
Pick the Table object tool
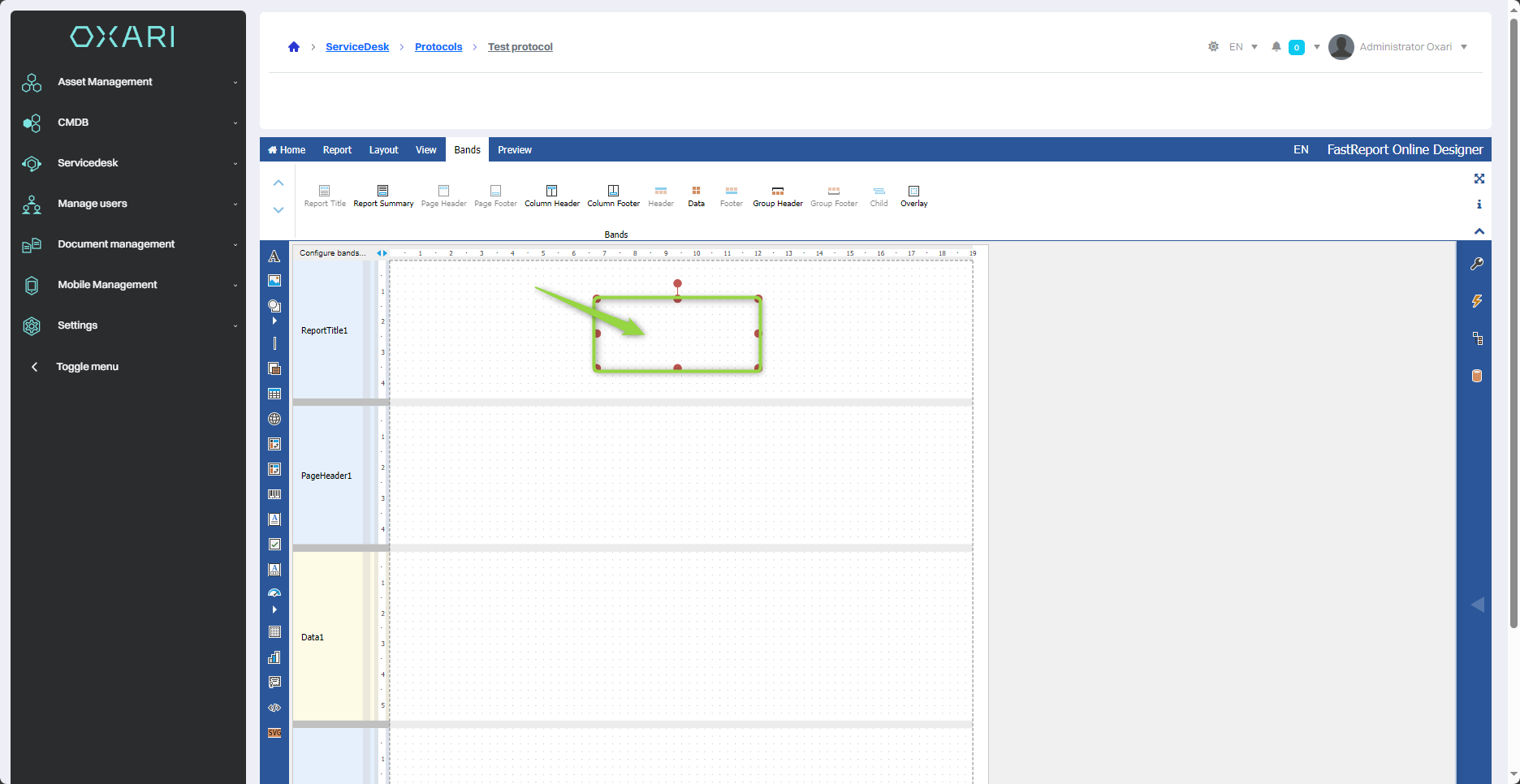[x=274, y=394]
